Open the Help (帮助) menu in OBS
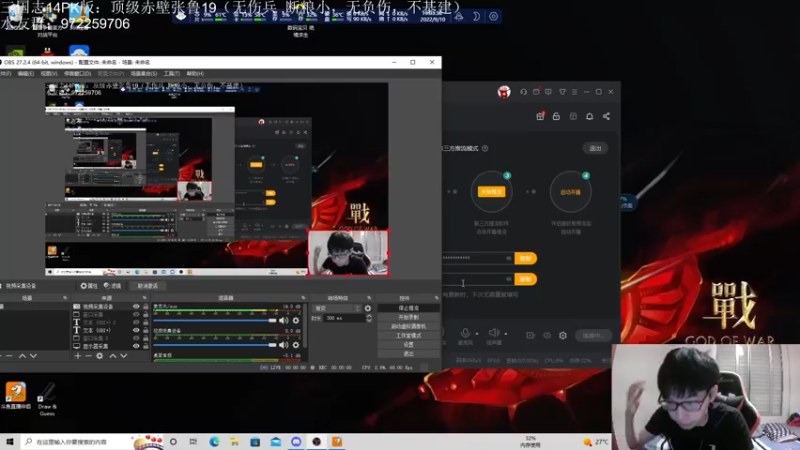Screen dimensions: 800x450 coord(195,73)
